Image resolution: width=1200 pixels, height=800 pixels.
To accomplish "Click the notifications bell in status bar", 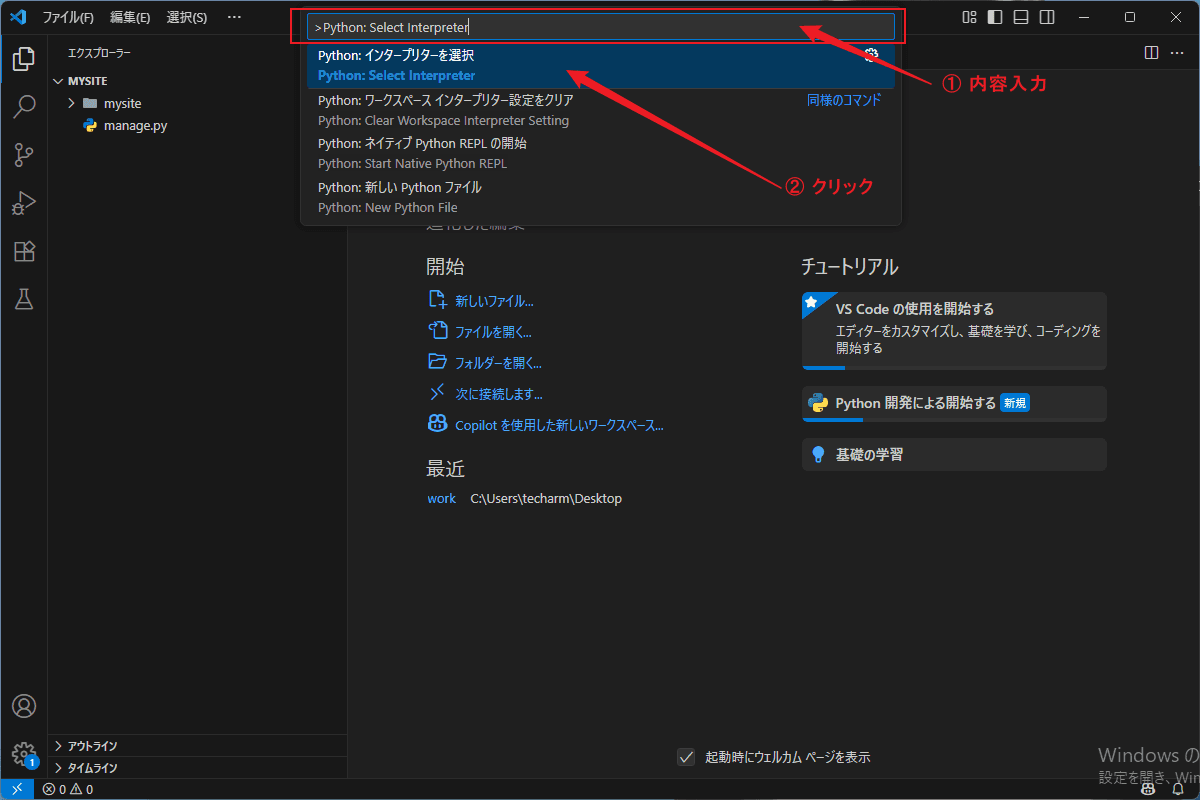I will pos(1177,789).
